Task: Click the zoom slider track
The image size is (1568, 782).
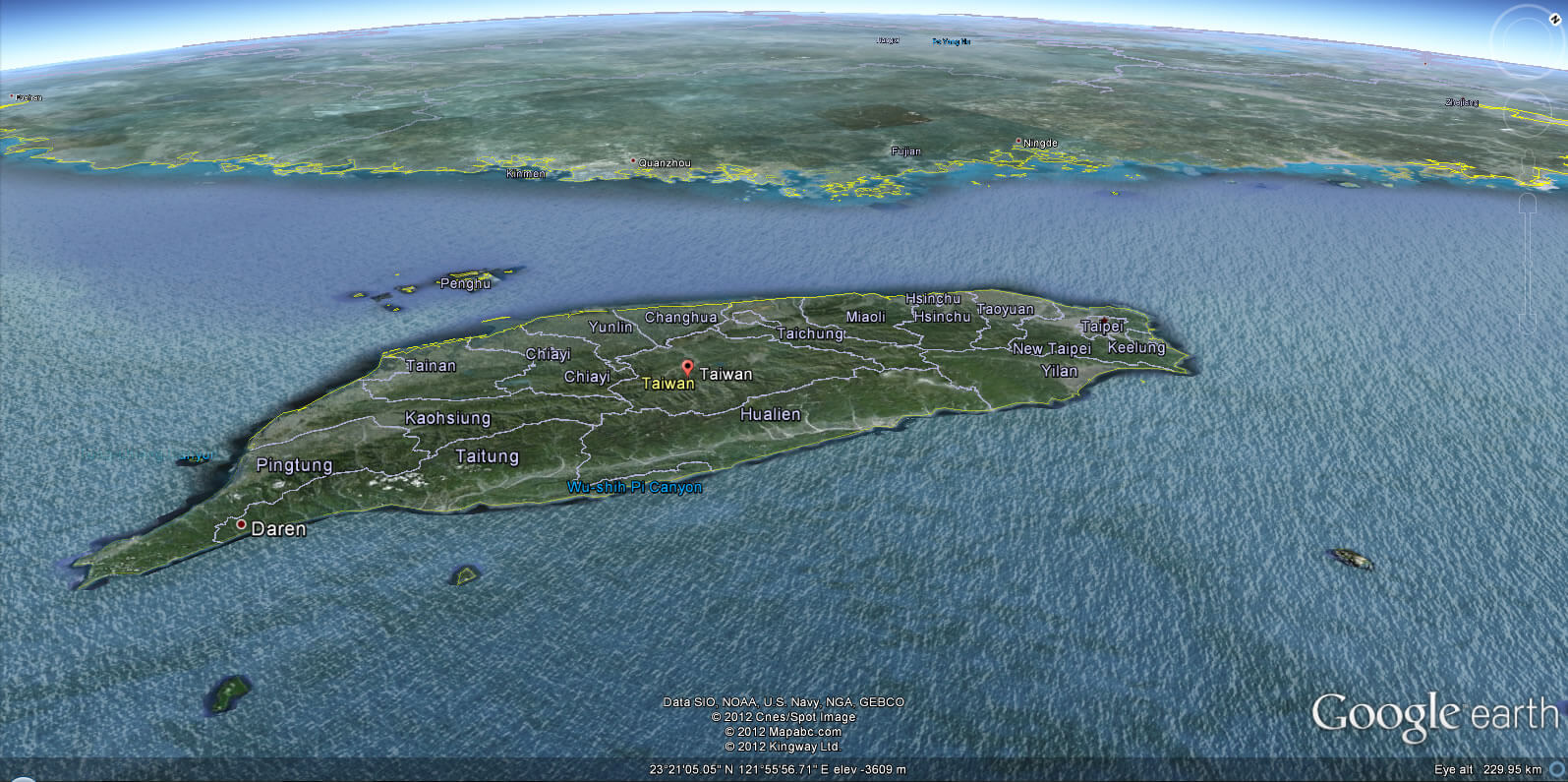Action: (x=1528, y=266)
